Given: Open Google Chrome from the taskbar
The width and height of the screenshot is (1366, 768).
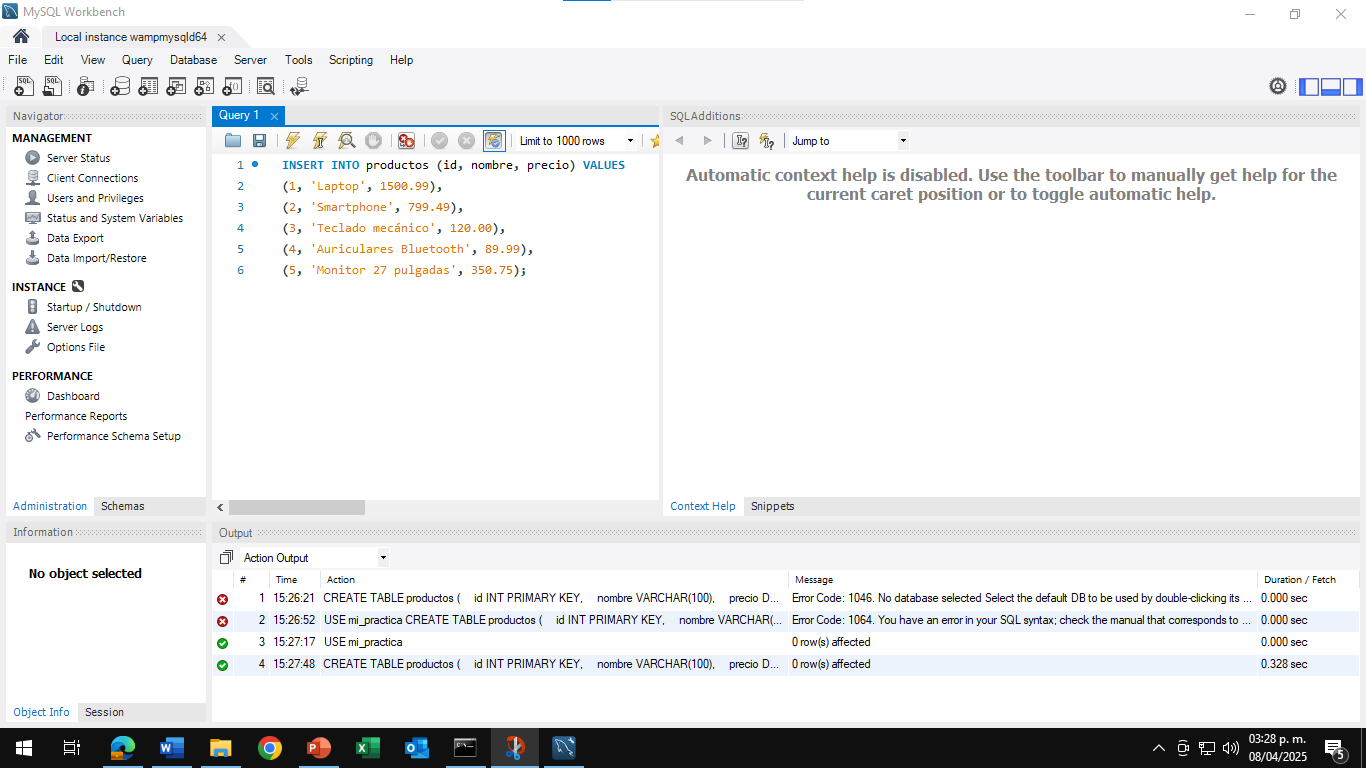Looking at the screenshot, I should click(x=269, y=748).
